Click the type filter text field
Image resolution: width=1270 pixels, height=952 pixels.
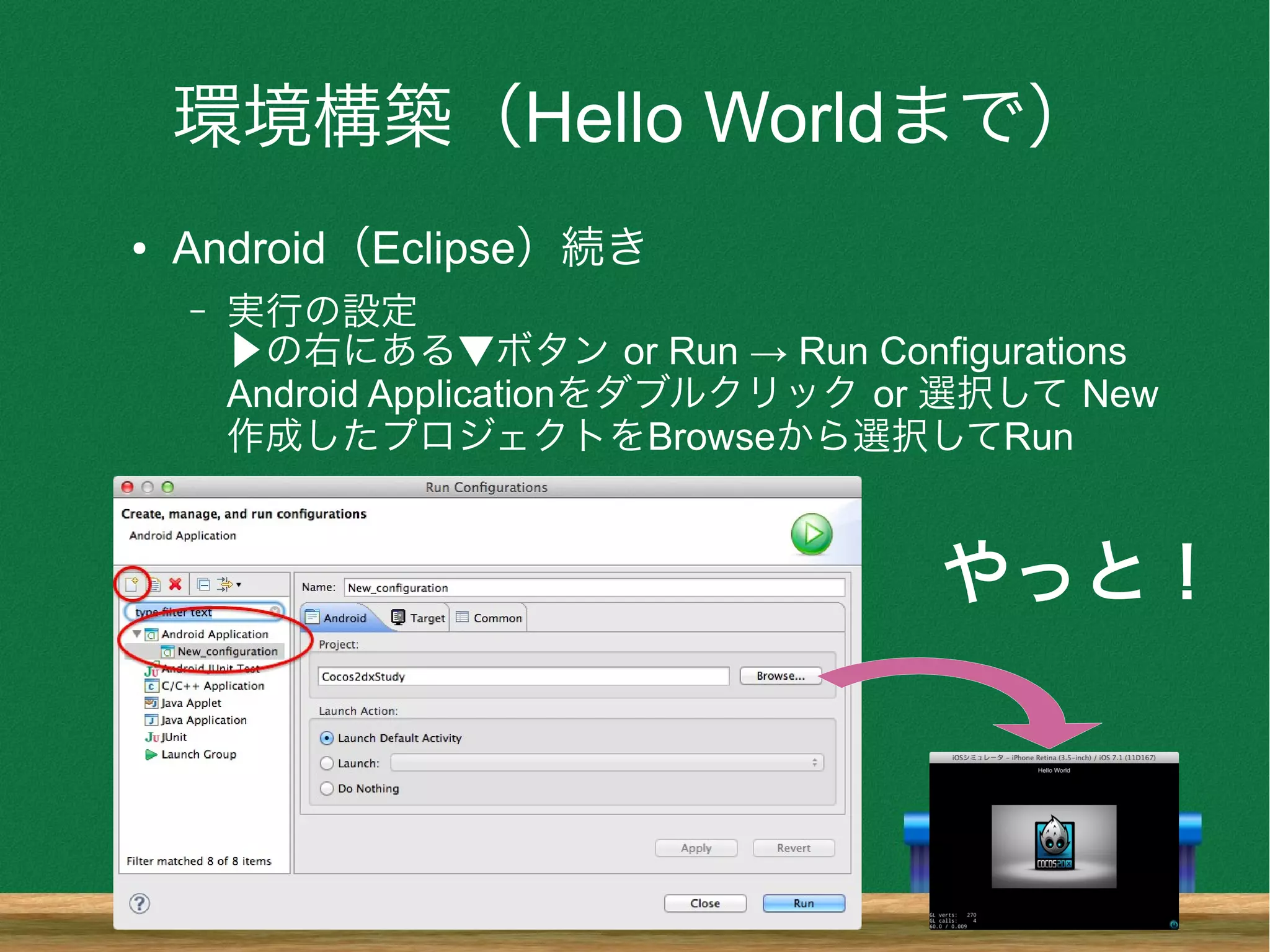(x=203, y=612)
